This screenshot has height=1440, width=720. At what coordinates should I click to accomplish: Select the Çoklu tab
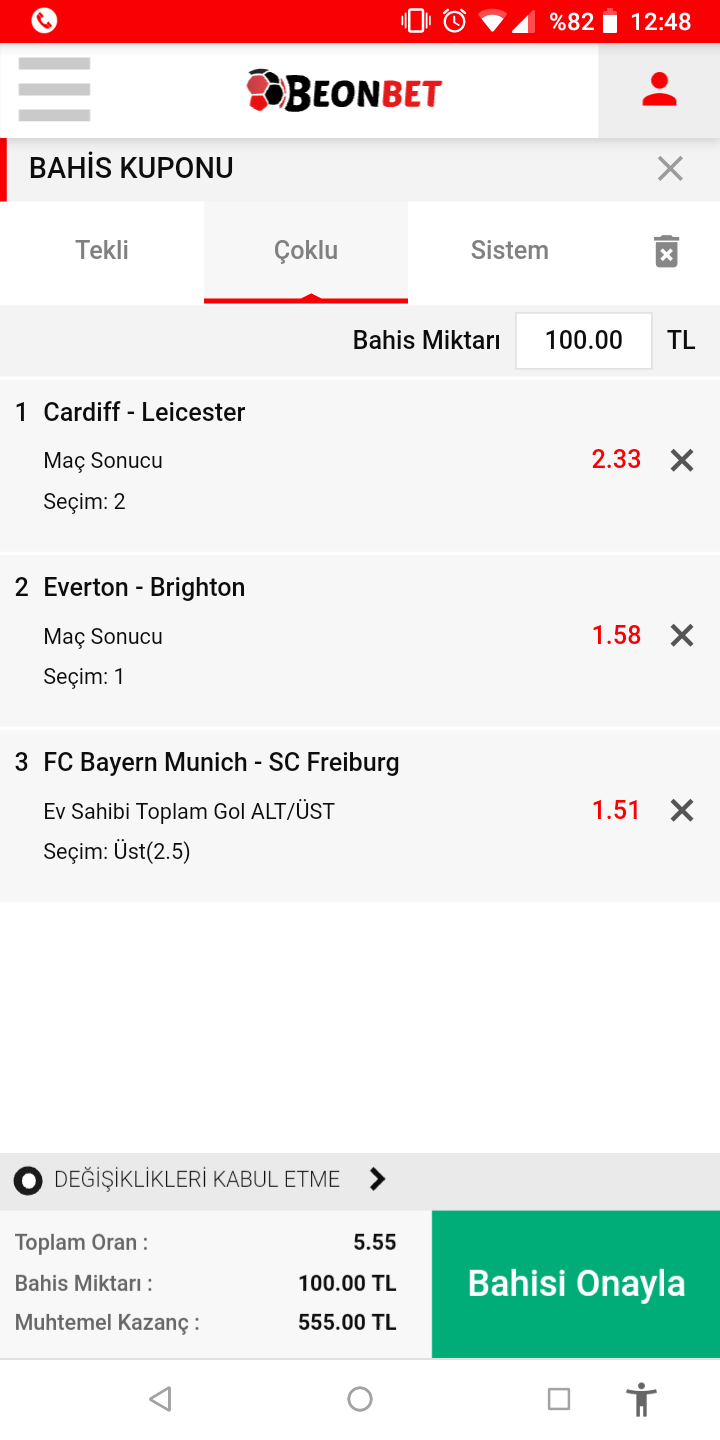coord(306,251)
